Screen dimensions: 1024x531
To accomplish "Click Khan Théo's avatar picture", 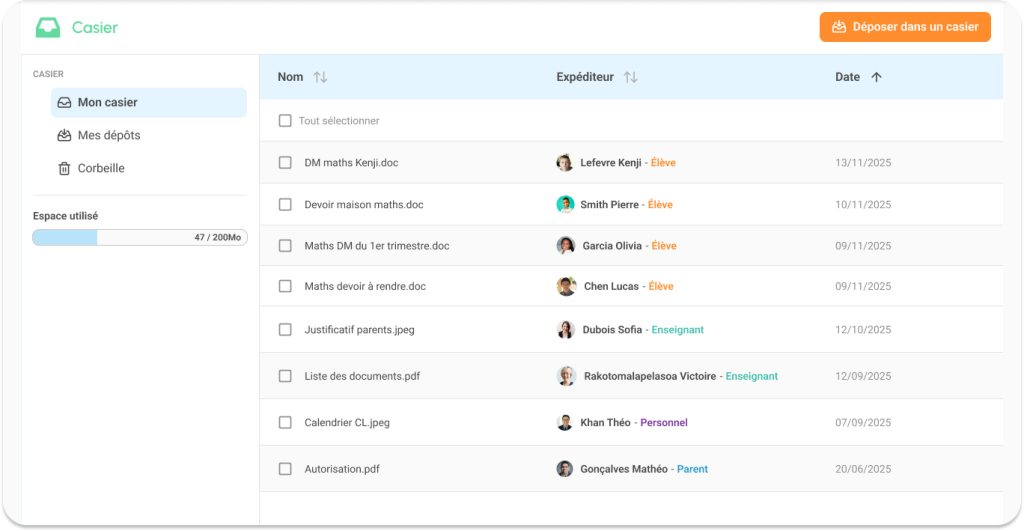I will (x=565, y=422).
